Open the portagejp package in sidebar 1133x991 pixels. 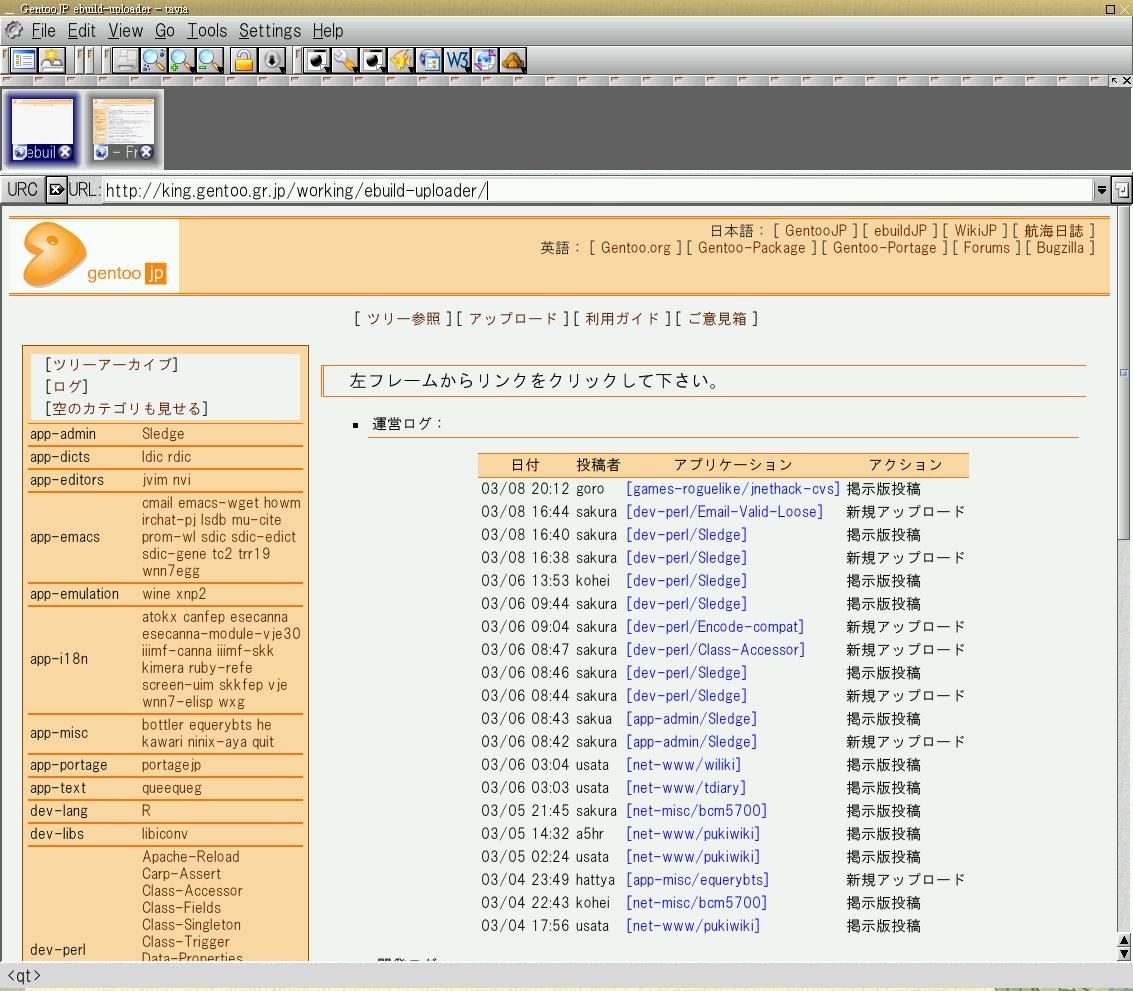171,765
